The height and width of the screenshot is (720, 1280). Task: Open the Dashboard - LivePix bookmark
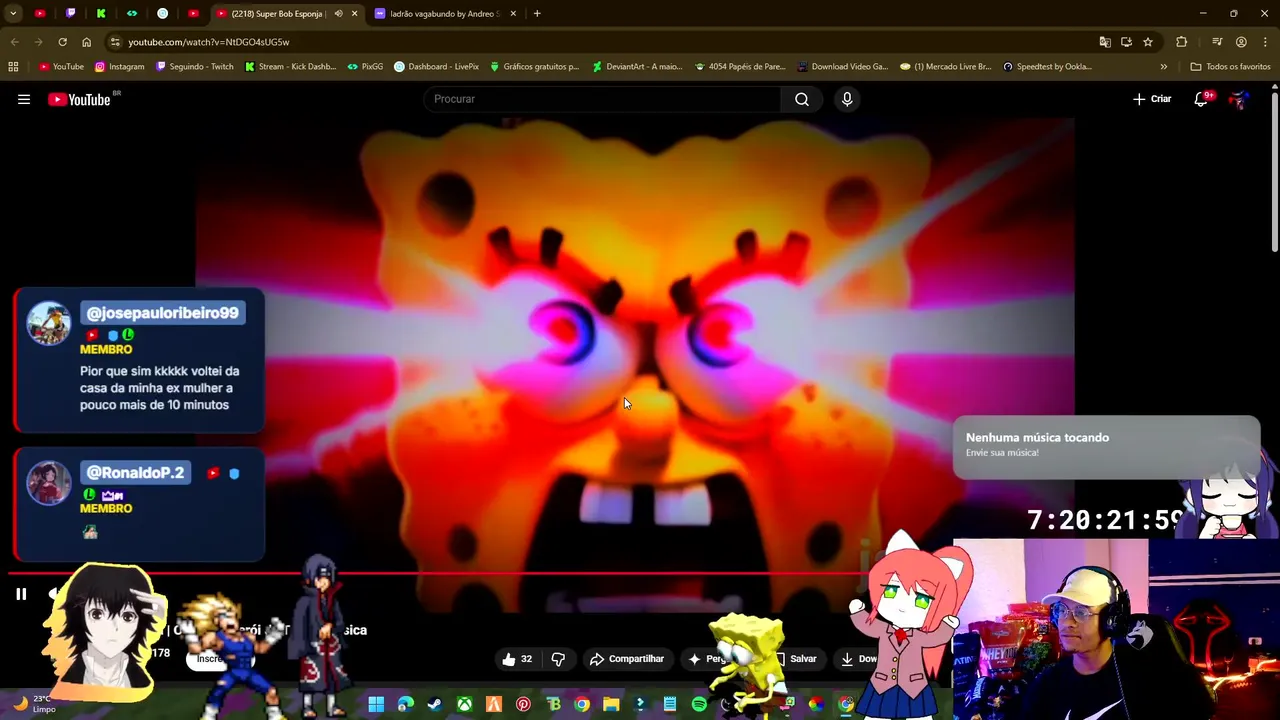point(437,67)
